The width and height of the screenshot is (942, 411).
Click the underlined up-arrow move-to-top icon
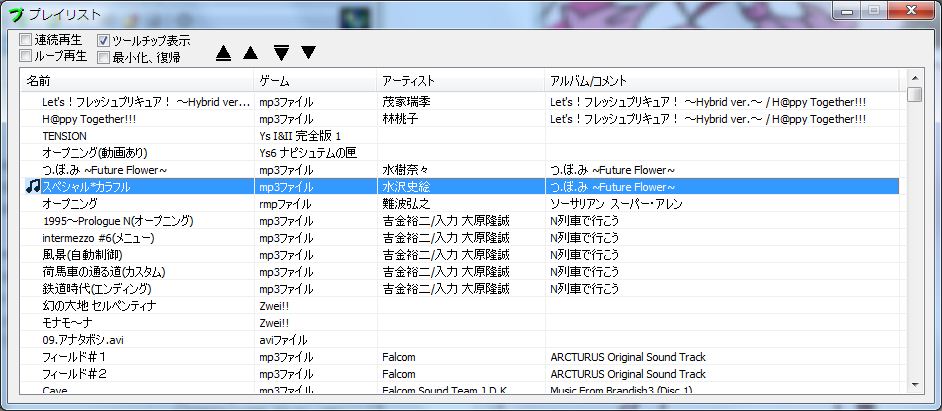223,52
